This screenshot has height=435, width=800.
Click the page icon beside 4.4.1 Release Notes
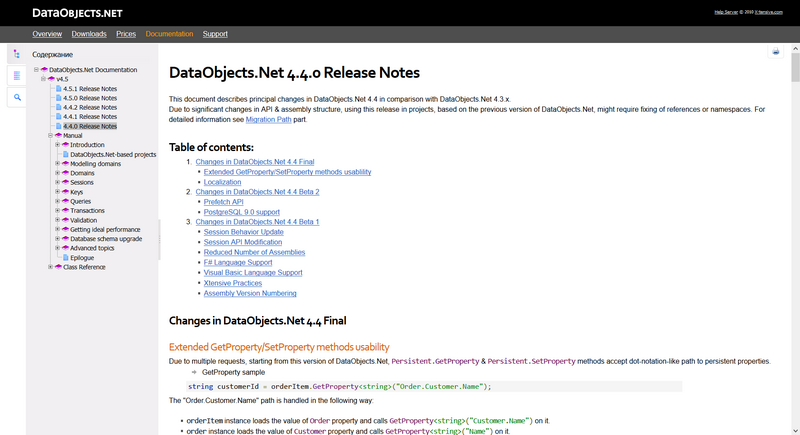pos(59,116)
